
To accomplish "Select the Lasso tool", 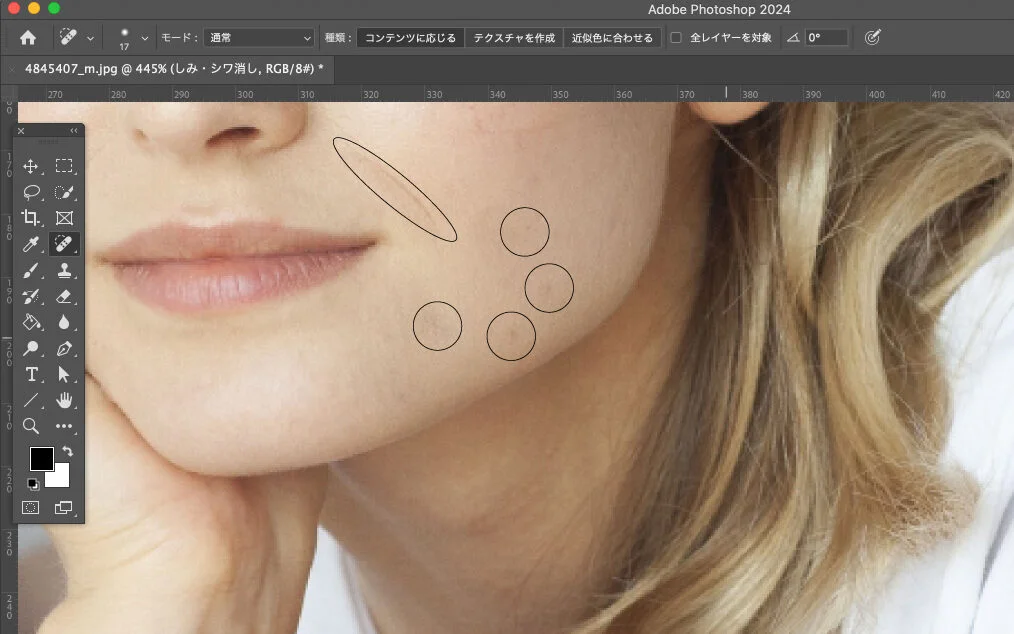I will click(x=31, y=192).
